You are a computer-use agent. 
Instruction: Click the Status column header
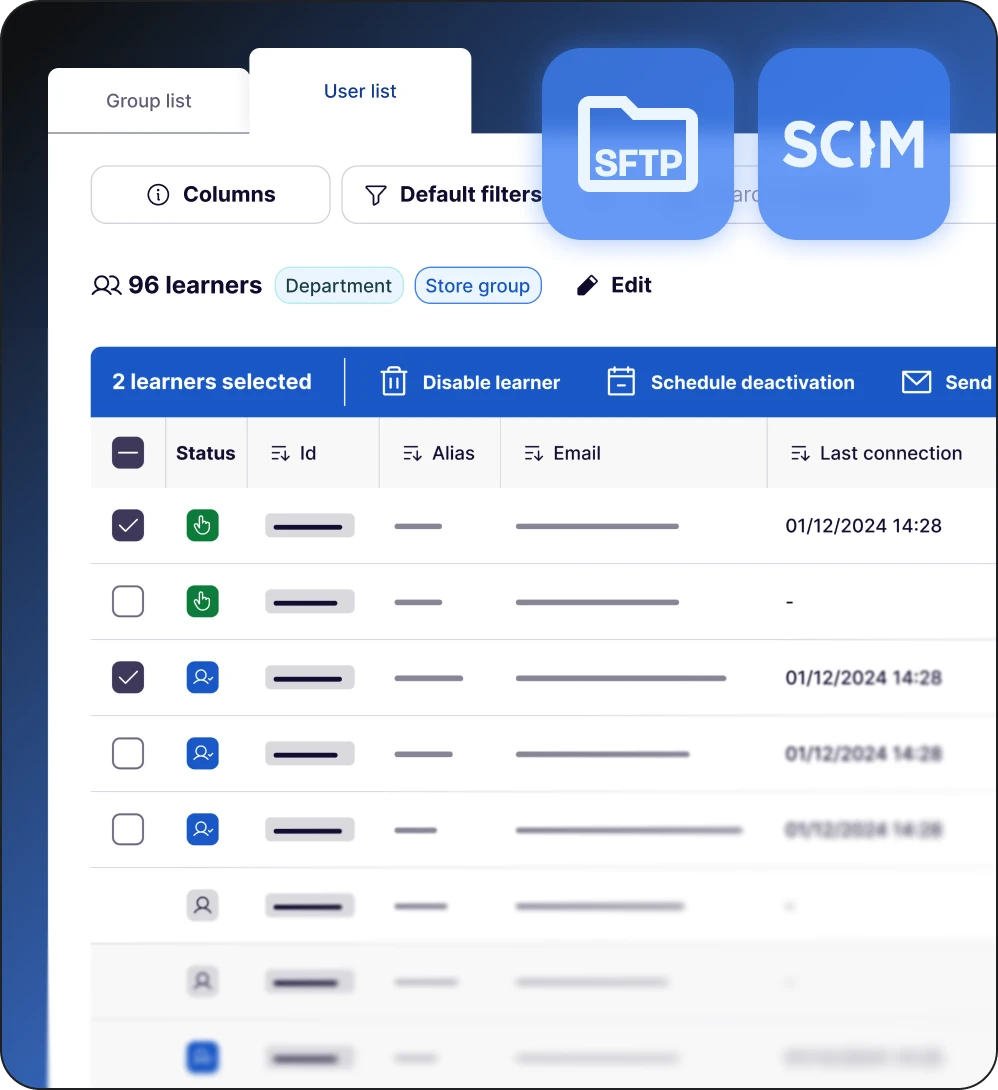coord(206,453)
